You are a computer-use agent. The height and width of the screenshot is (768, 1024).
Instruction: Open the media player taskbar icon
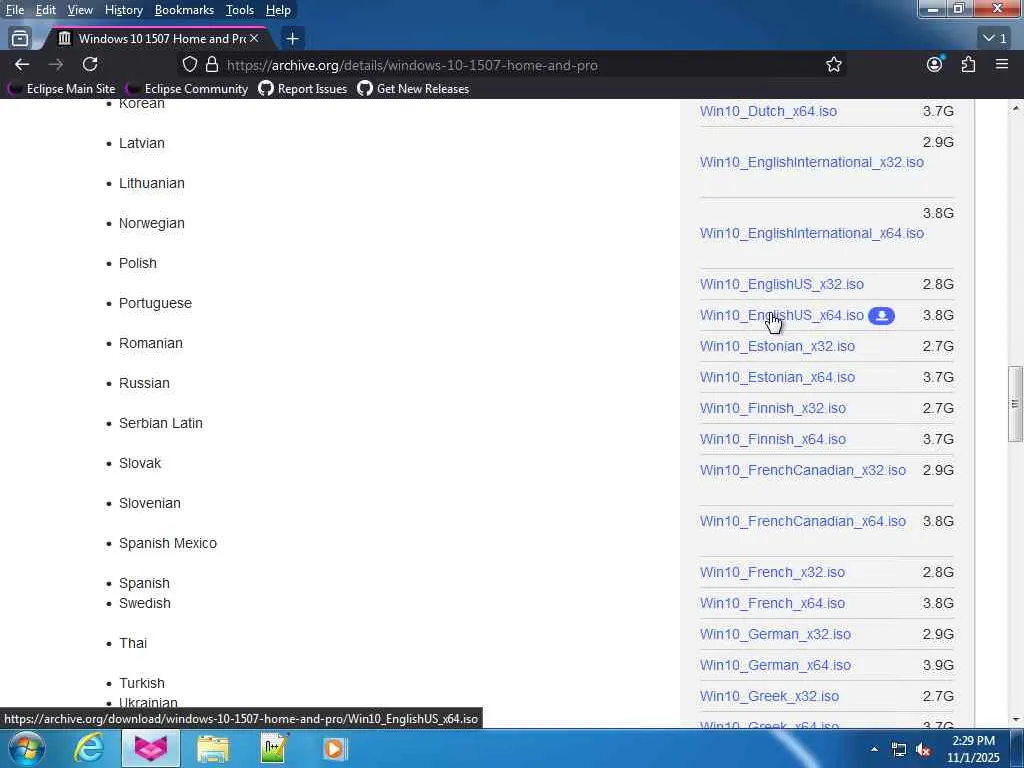(x=334, y=748)
